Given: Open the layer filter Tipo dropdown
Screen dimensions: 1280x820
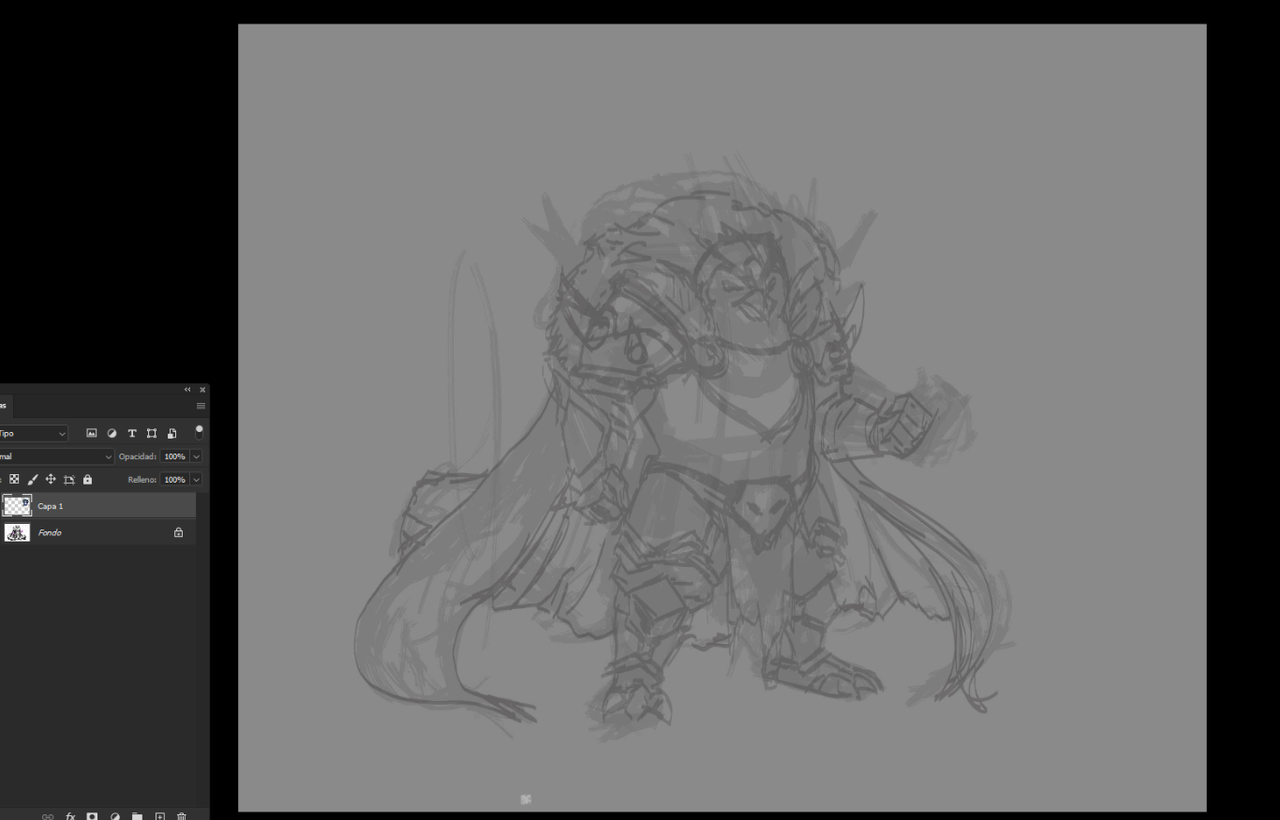Looking at the screenshot, I should pyautogui.click(x=33, y=433).
